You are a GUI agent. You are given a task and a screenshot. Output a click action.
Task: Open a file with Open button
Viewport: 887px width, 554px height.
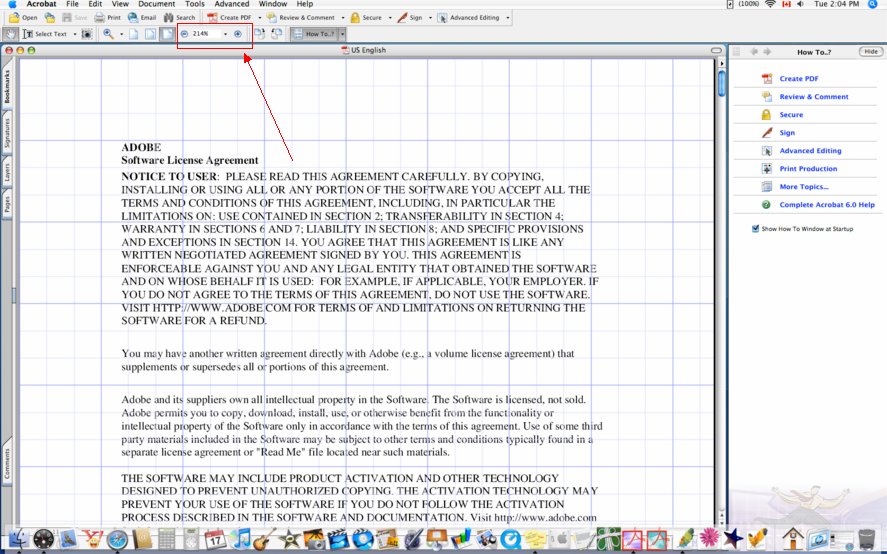(x=22, y=18)
